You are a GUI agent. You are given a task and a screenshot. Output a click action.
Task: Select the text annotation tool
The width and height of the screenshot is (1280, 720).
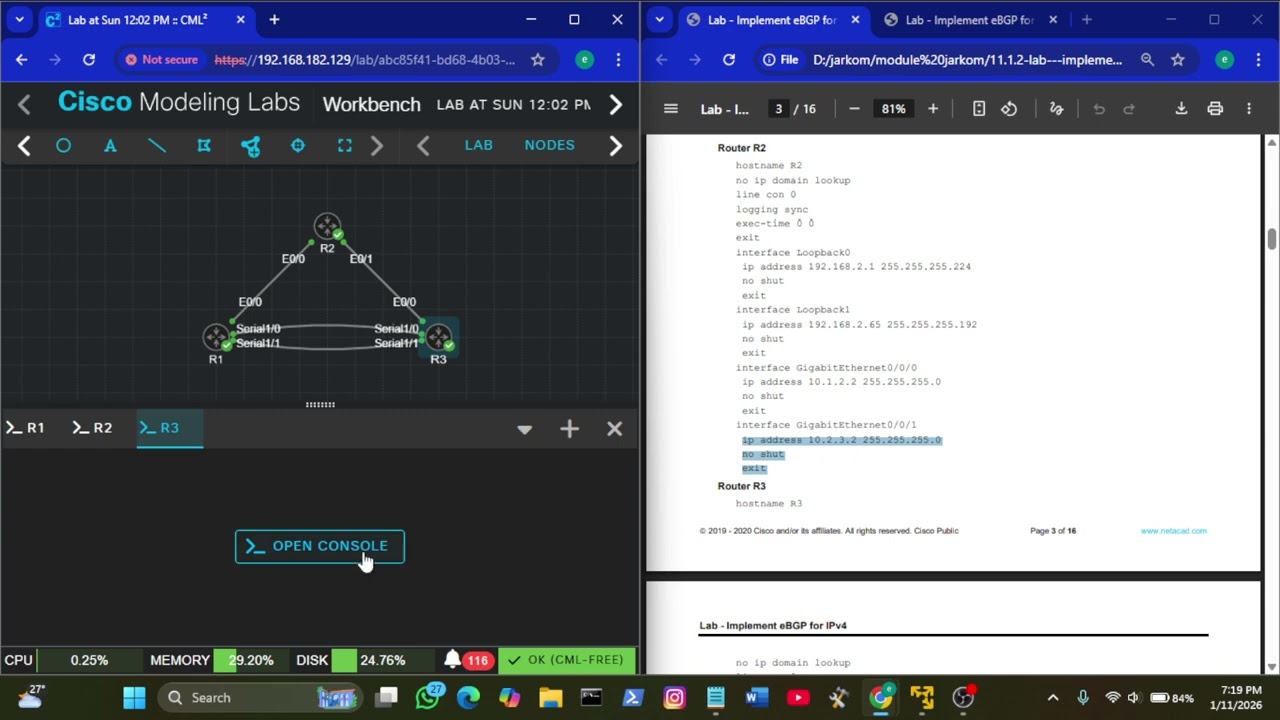click(110, 146)
